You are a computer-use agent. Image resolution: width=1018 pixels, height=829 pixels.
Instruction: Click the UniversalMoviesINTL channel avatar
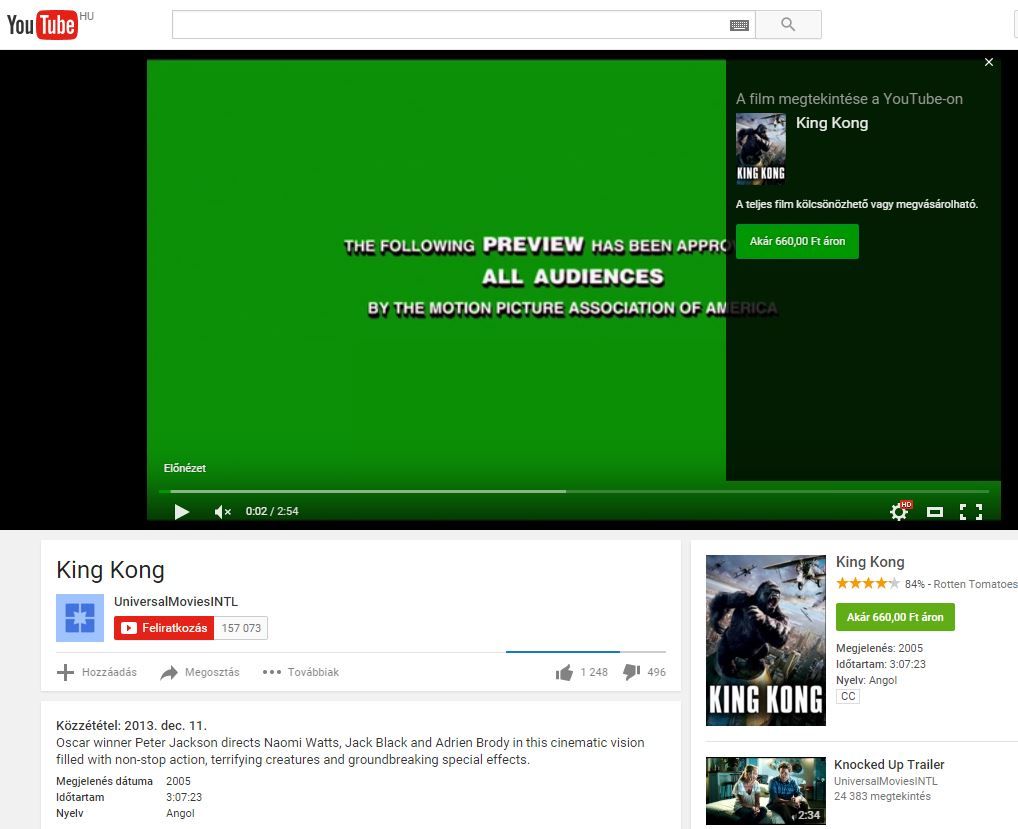tap(80, 618)
